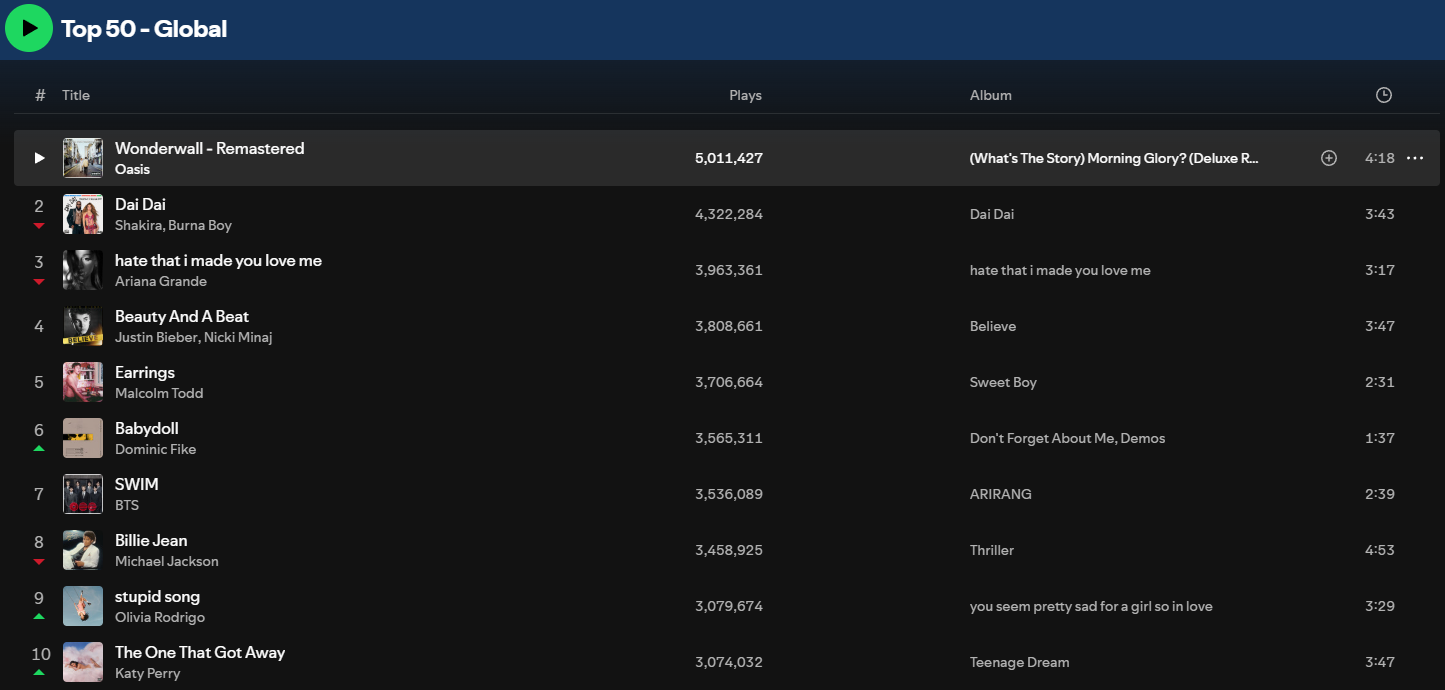Open Teenage Dream album link
The image size is (1445, 690).
tap(1019, 662)
